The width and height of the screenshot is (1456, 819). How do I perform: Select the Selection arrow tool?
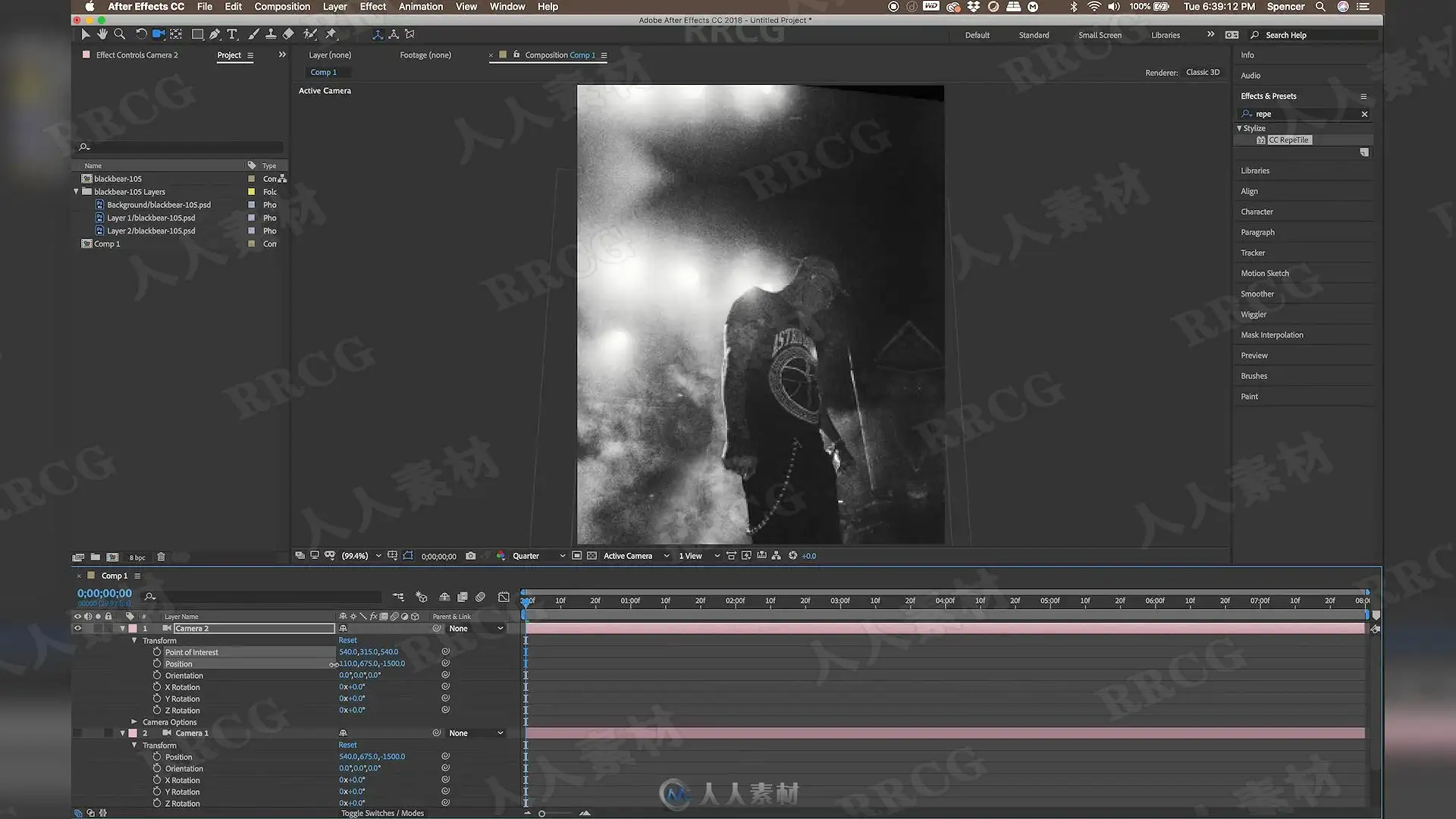(x=85, y=34)
